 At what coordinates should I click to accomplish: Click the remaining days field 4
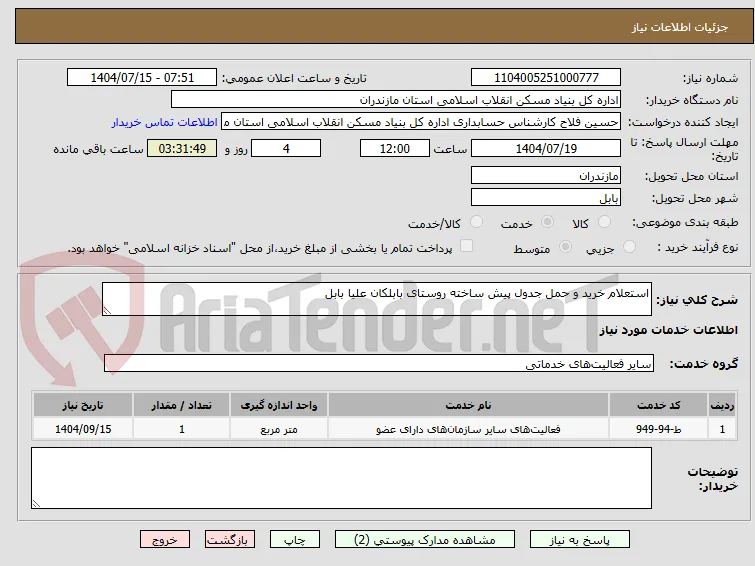[x=286, y=148]
